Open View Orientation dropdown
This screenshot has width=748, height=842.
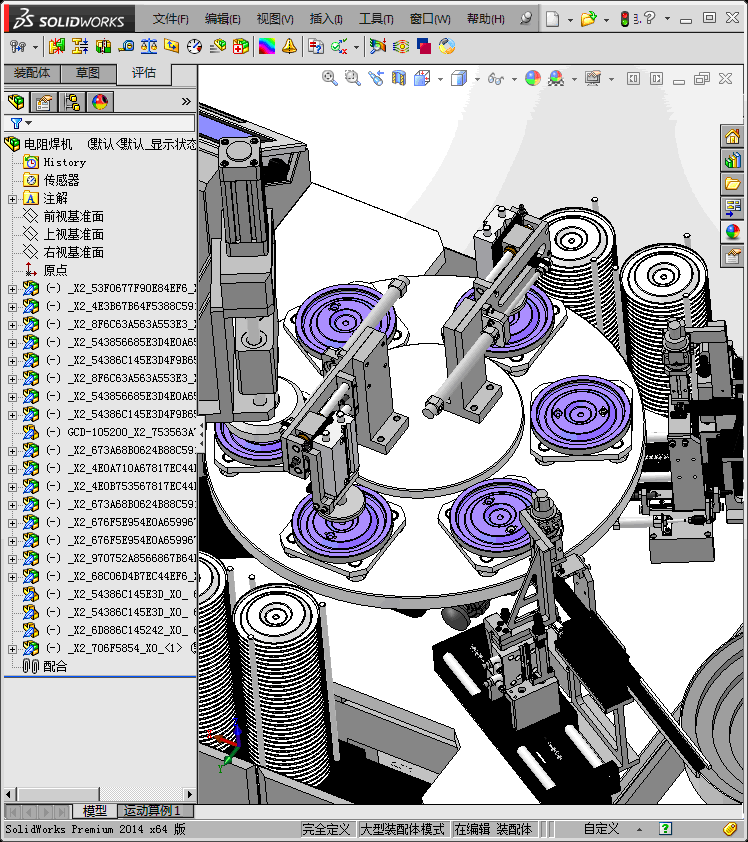tap(440, 79)
